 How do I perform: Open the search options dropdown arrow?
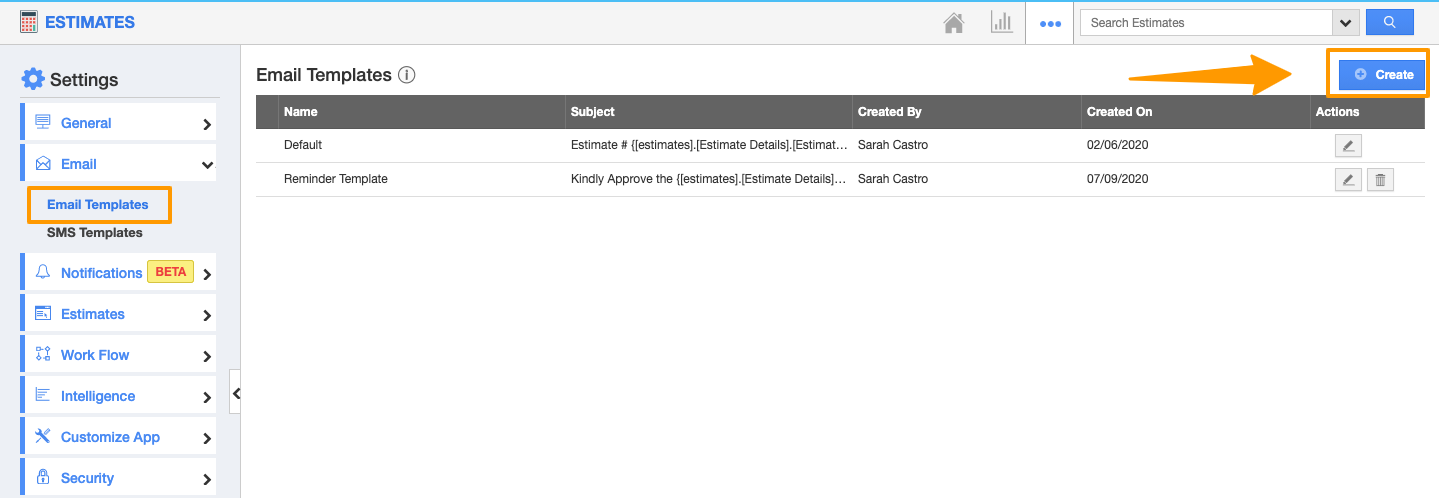(1345, 23)
